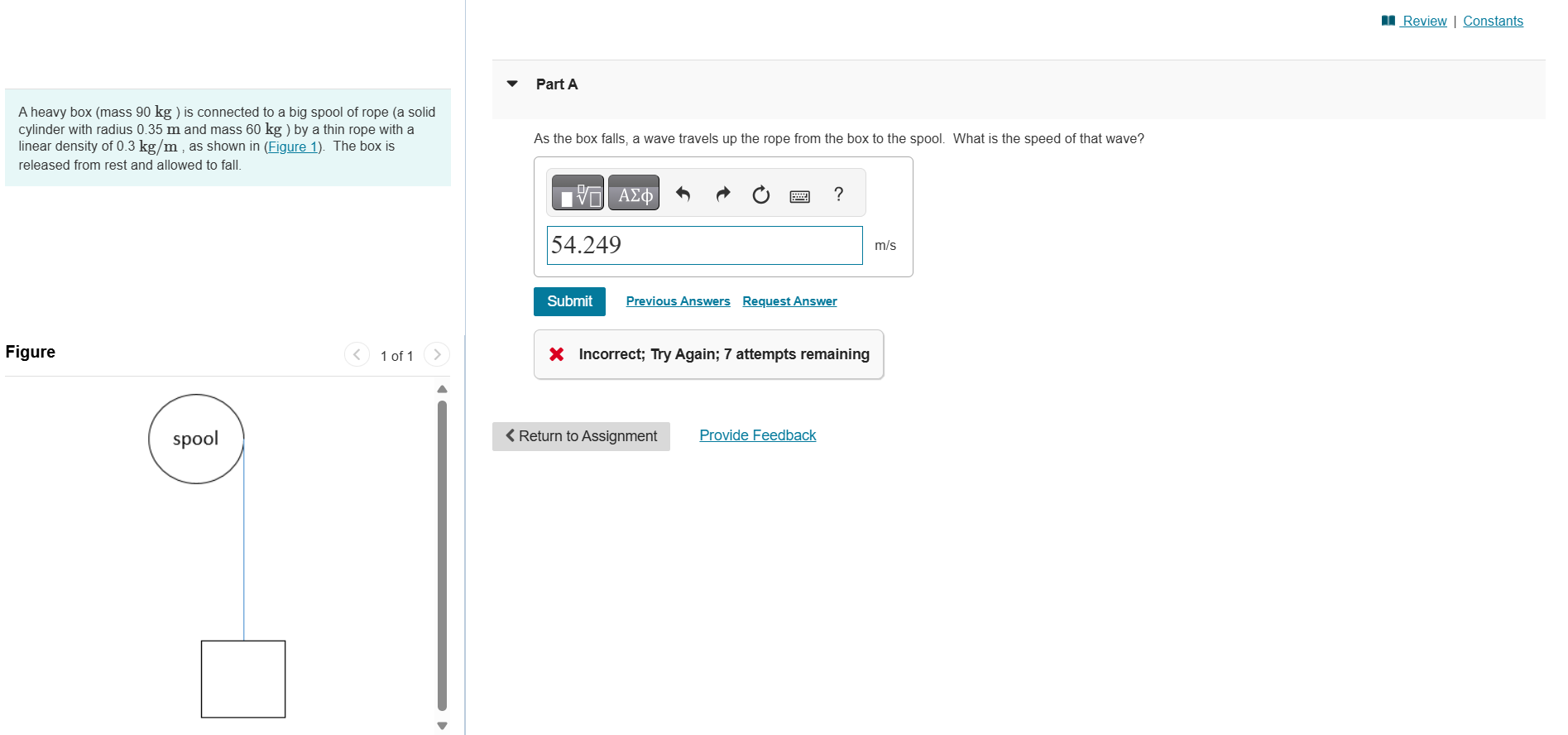Click the undo arrow icon
The width and height of the screenshot is (1568, 735).
(683, 194)
